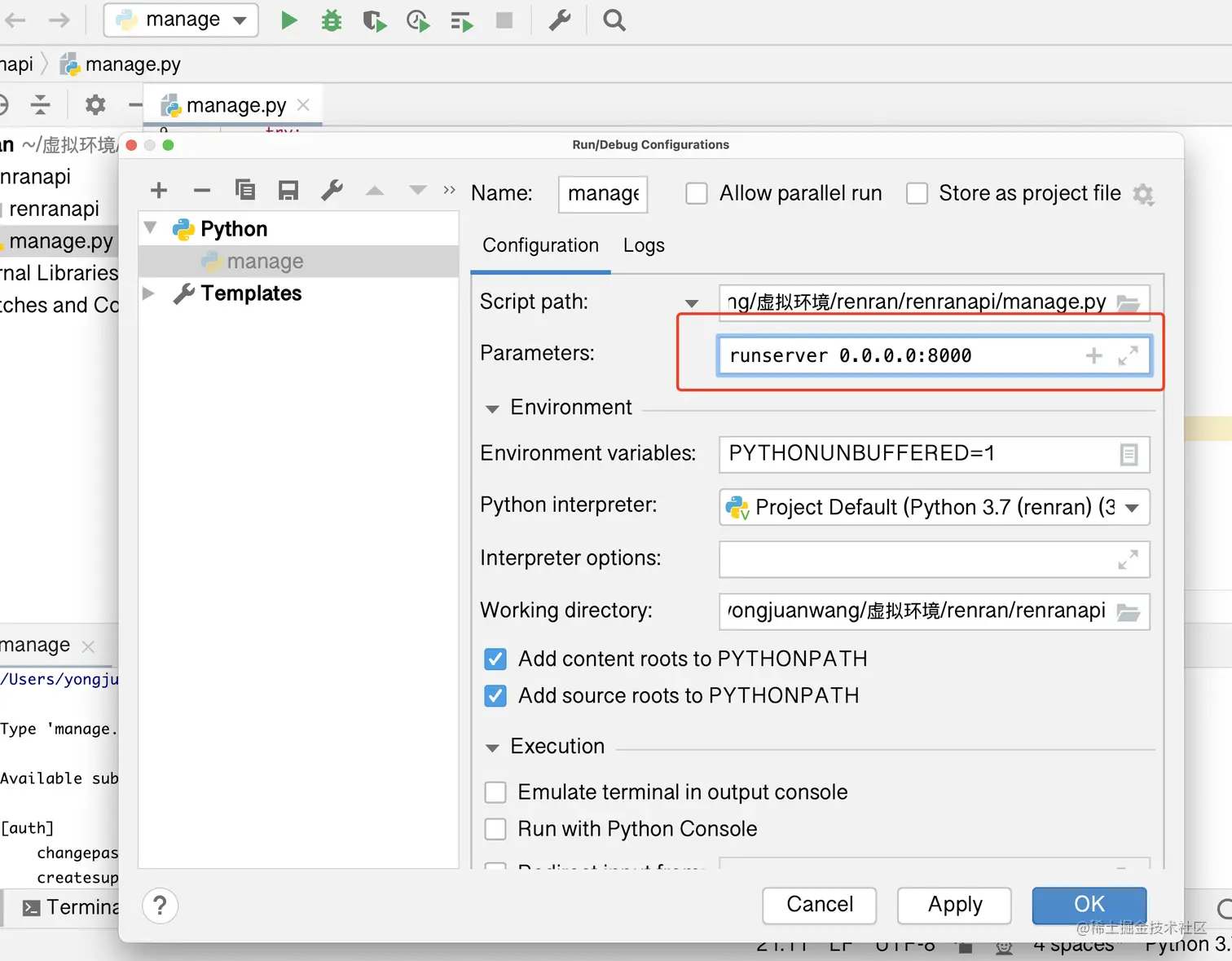Open the help question mark button
Screen dimensions: 1232x961
pyautogui.click(x=160, y=906)
